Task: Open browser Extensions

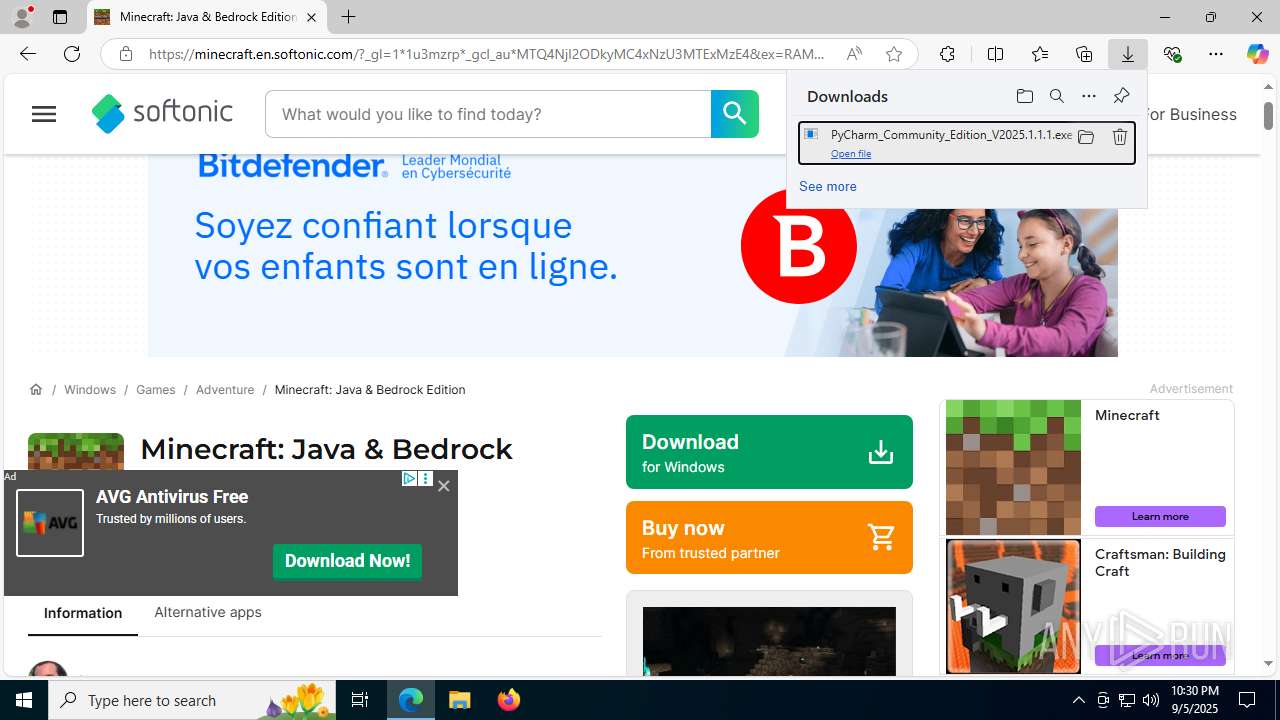Action: coord(947,54)
